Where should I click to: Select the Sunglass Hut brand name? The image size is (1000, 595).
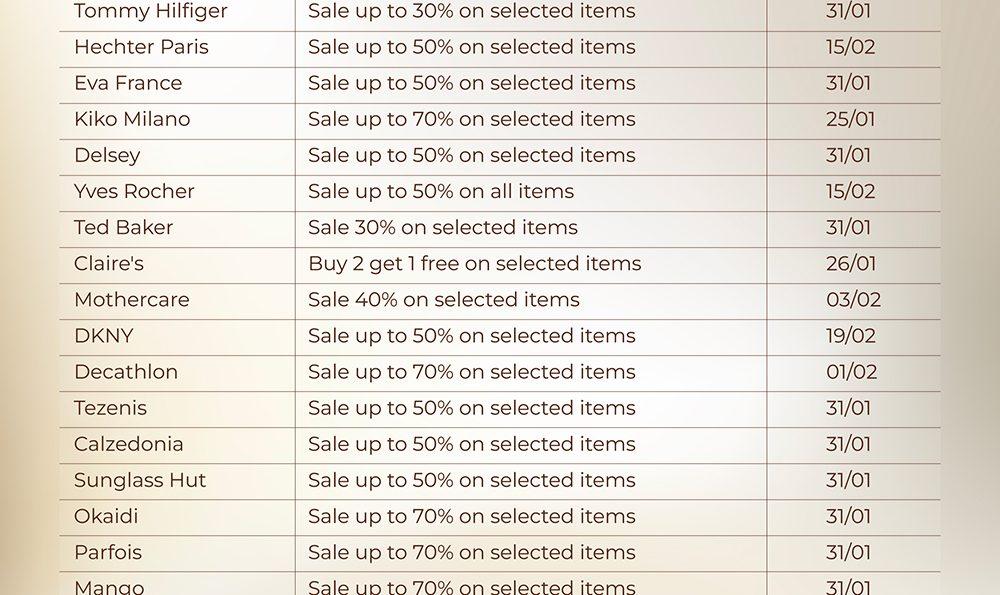140,480
